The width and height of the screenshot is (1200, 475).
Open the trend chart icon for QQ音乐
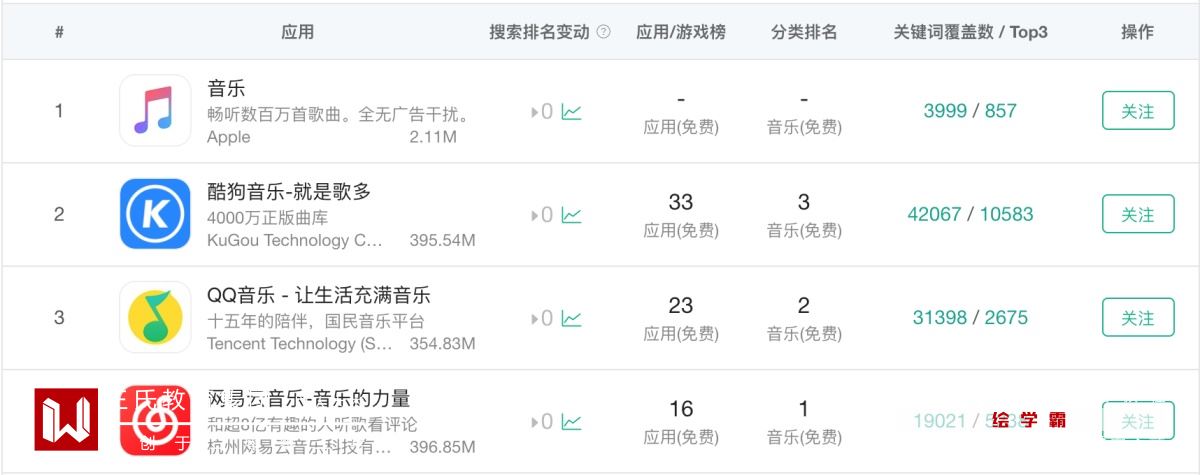(571, 319)
